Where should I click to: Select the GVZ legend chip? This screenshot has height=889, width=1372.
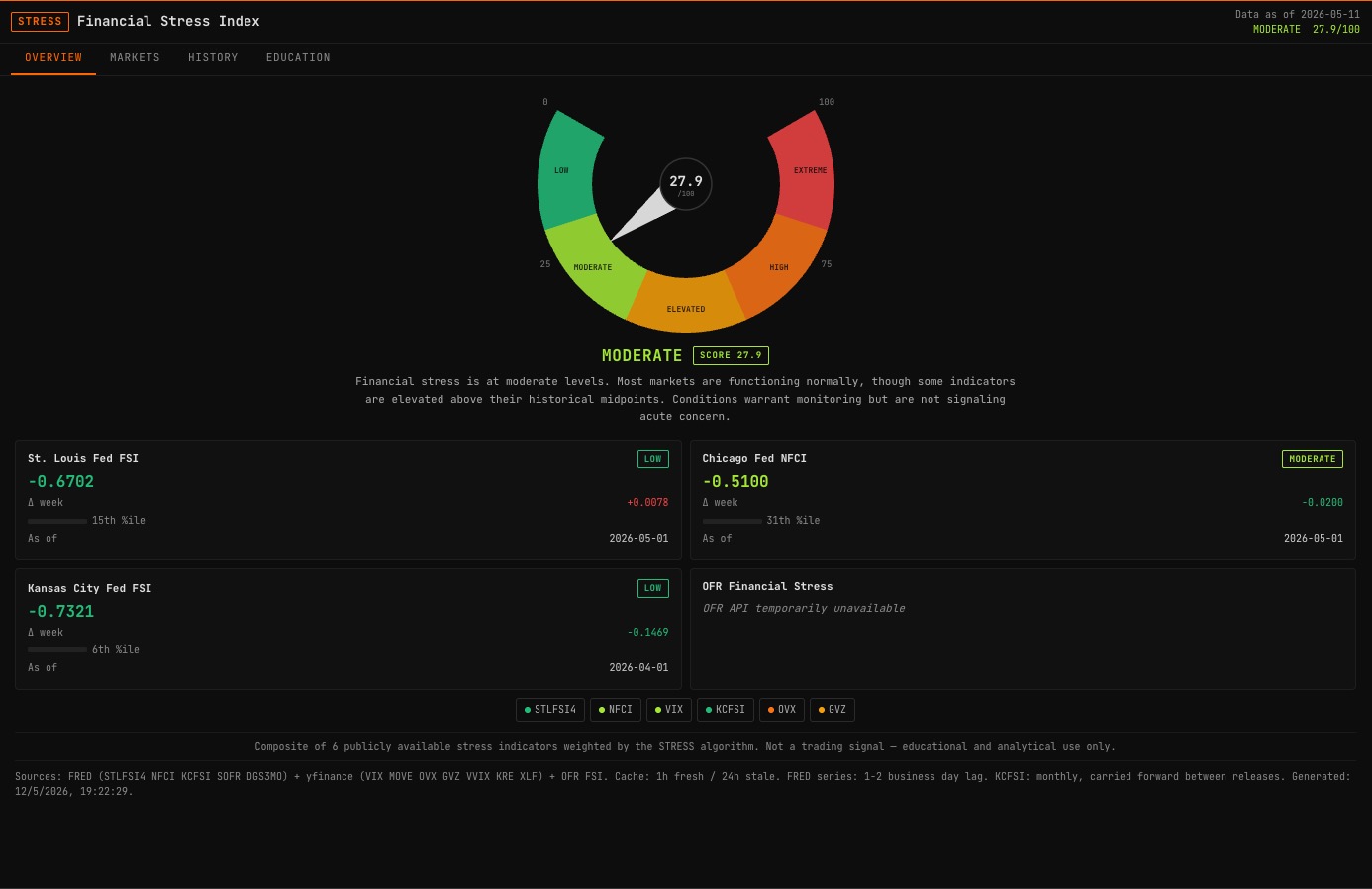pyautogui.click(x=833, y=710)
